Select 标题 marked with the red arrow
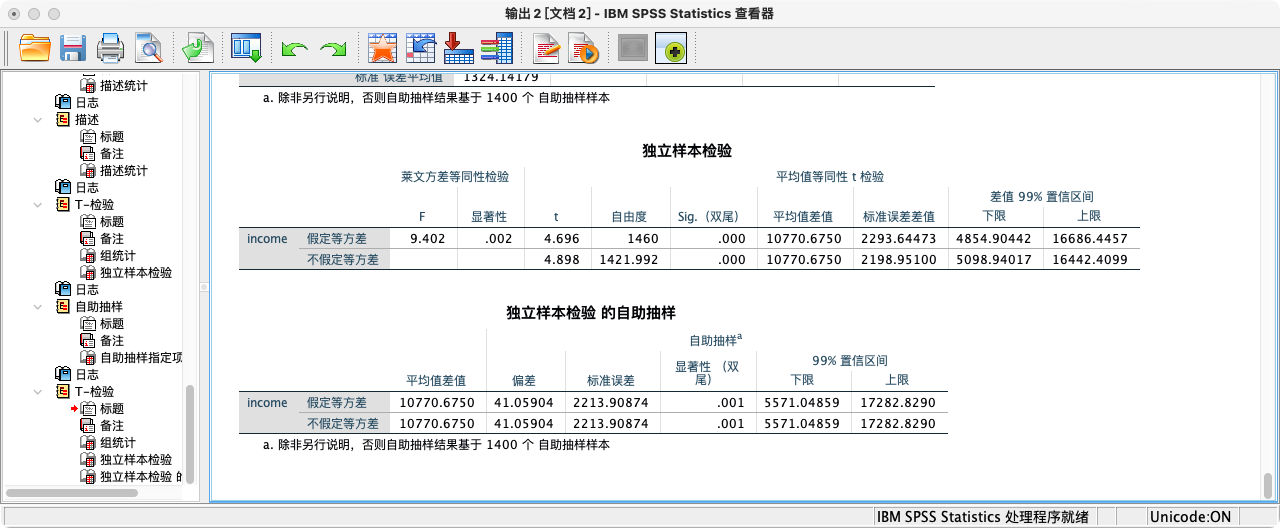Screen dimensions: 1280x528 (x=112, y=408)
